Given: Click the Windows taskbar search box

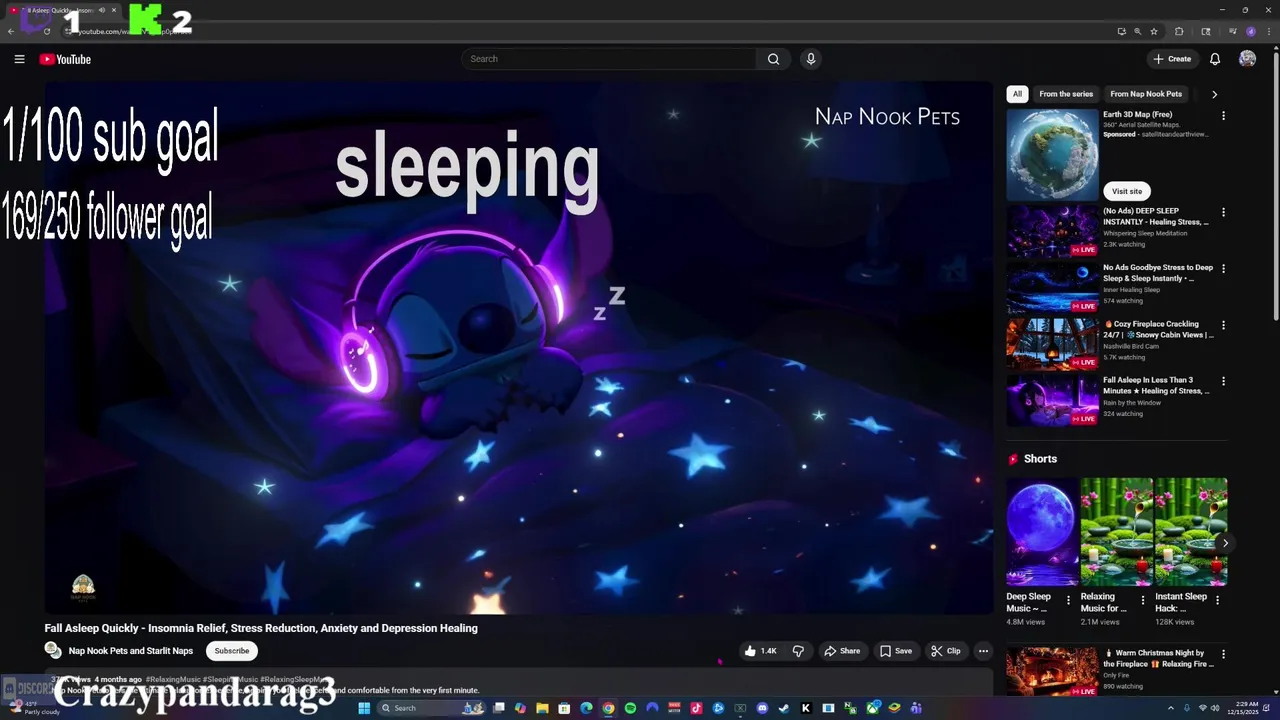Looking at the screenshot, I should 431,708.
